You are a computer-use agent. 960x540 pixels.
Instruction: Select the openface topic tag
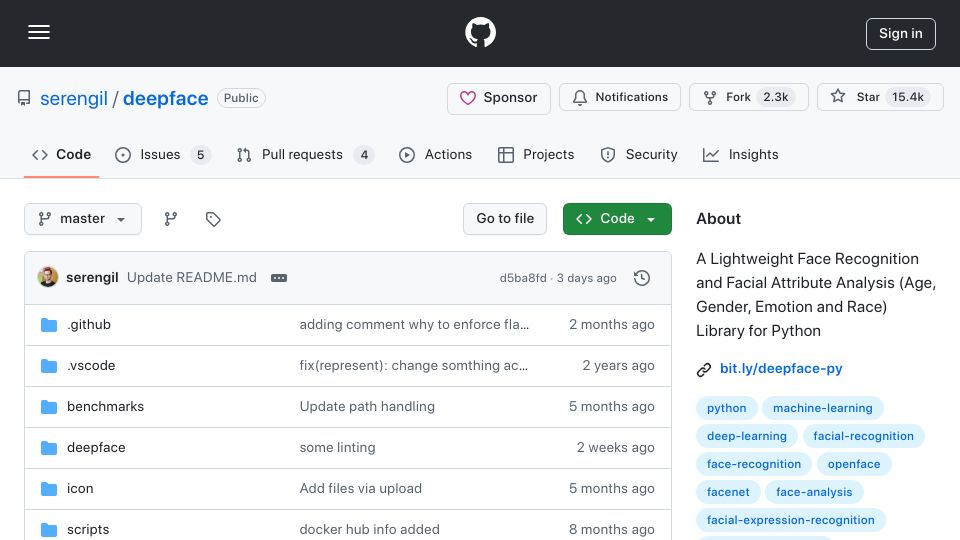coord(853,464)
